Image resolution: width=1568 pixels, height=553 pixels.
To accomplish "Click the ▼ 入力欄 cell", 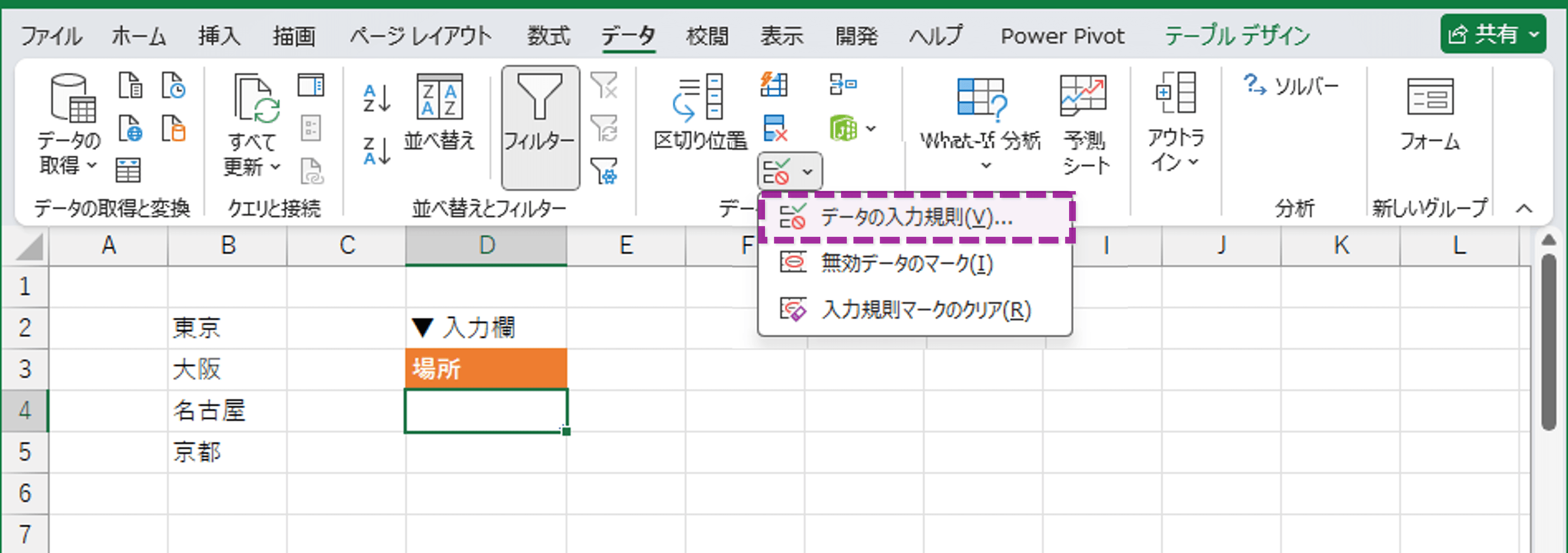I will click(x=486, y=328).
